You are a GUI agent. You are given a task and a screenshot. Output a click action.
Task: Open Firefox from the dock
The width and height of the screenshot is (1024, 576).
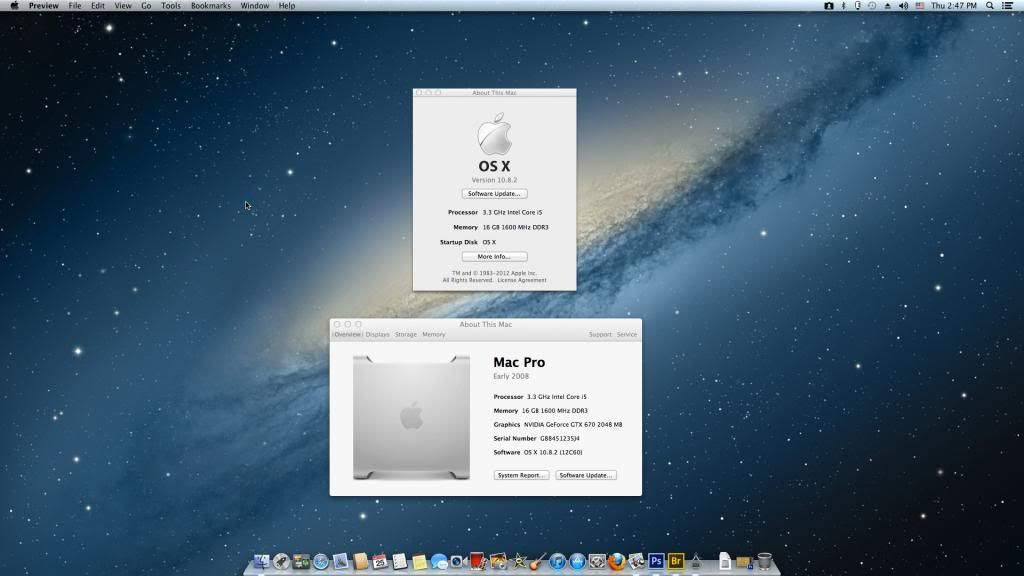tap(617, 562)
